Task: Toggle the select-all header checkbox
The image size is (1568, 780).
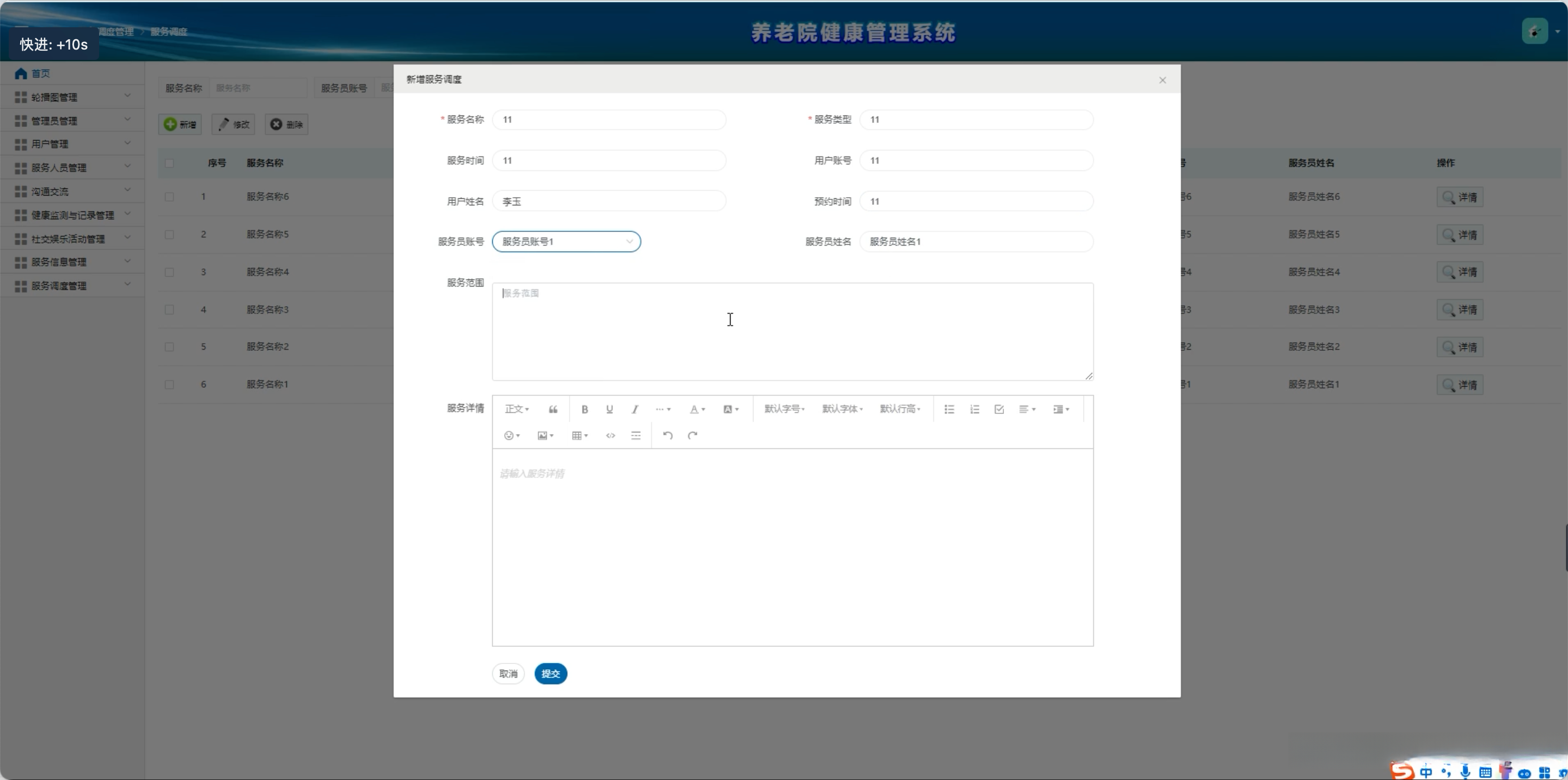Action: (x=169, y=163)
